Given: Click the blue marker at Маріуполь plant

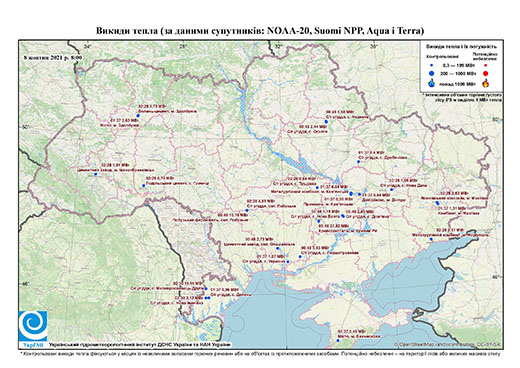Looking at the screenshot, I should [431, 239].
